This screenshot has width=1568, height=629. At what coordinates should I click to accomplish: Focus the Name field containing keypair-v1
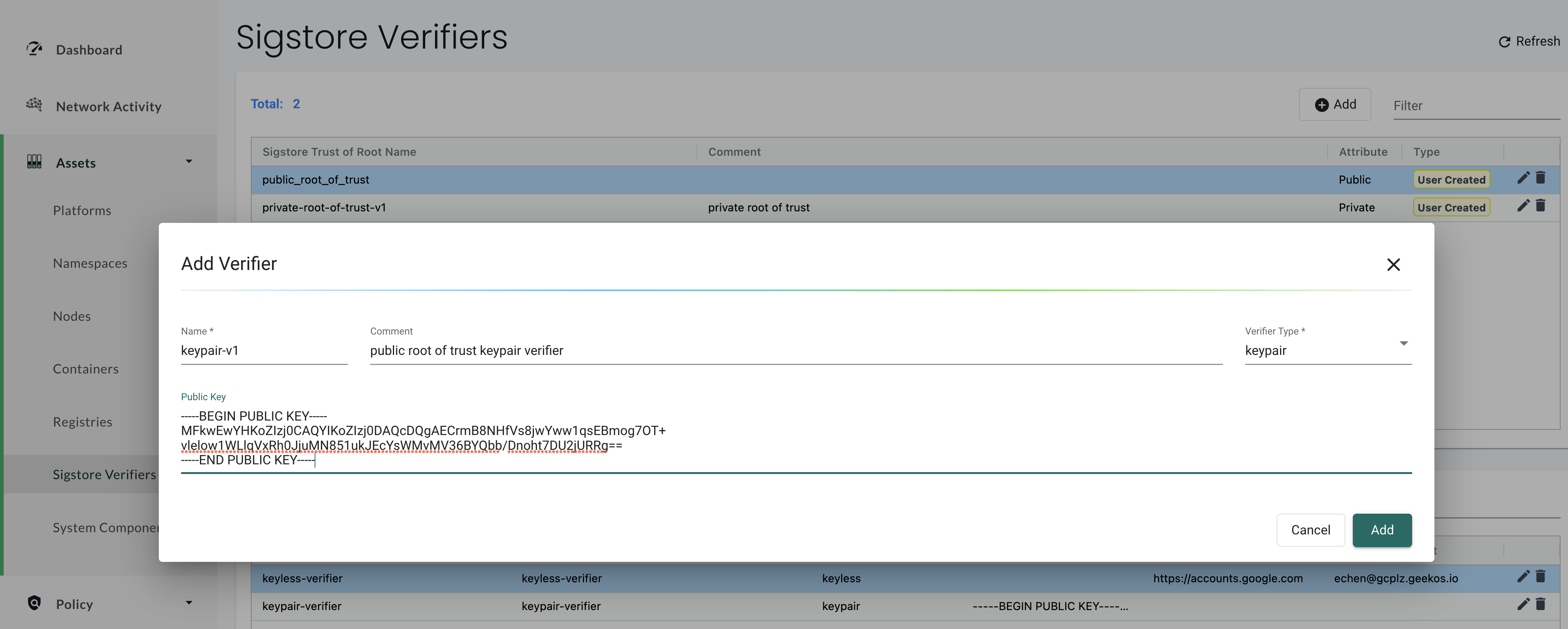tap(263, 351)
